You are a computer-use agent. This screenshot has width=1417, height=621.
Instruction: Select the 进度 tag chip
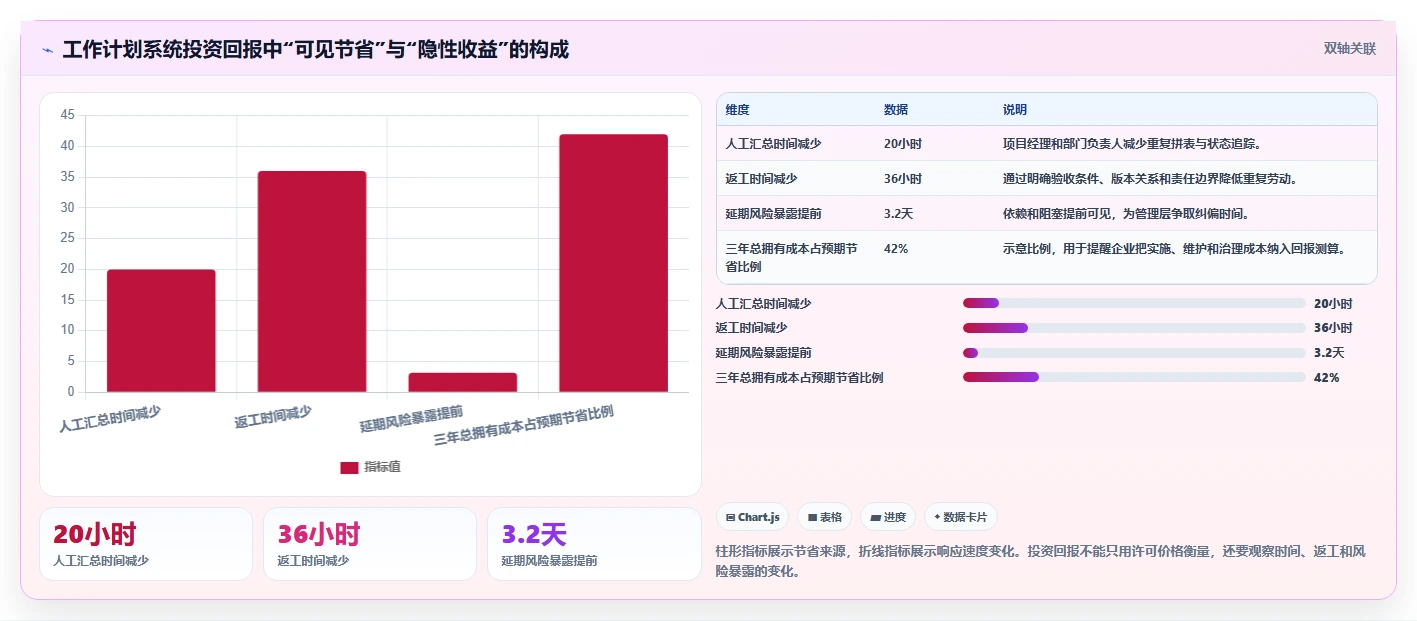pos(888,517)
